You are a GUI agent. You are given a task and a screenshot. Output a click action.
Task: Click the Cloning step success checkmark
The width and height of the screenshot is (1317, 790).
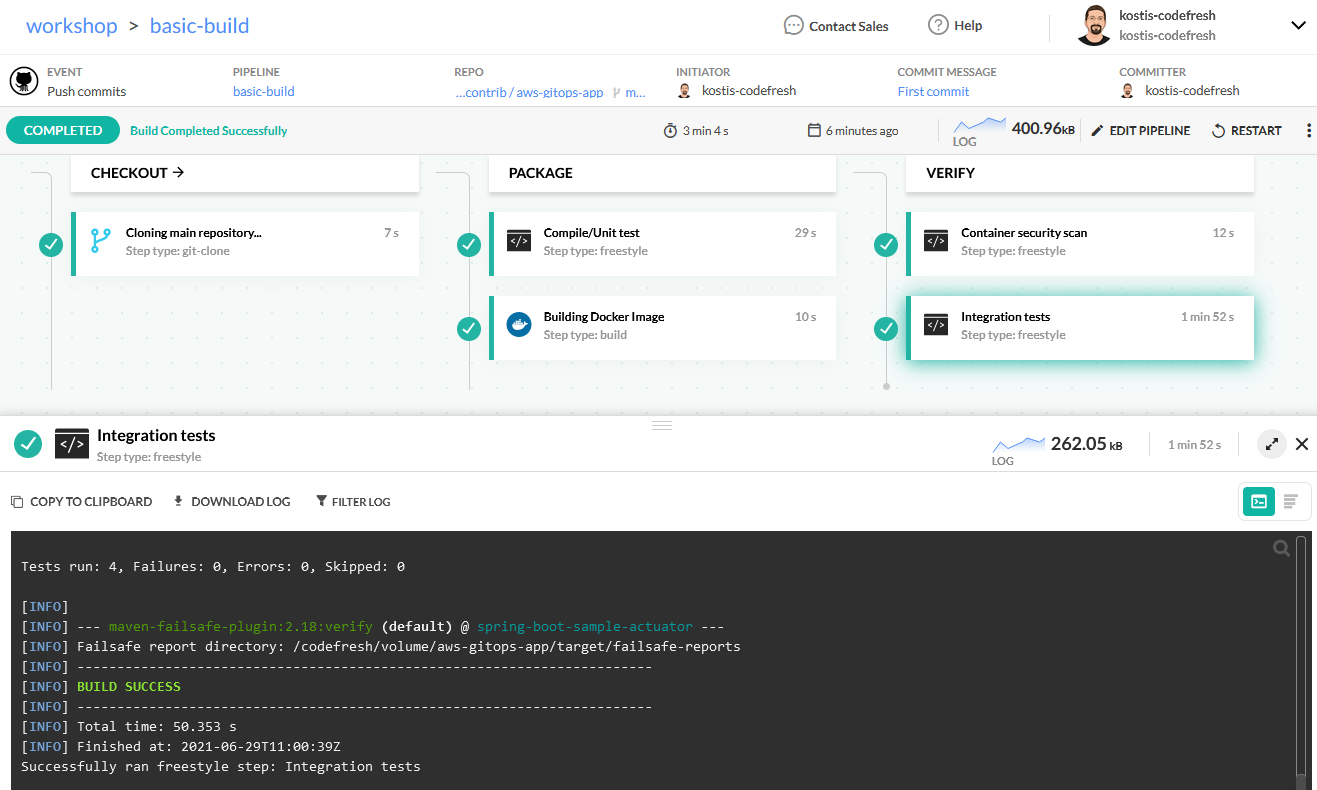(51, 244)
